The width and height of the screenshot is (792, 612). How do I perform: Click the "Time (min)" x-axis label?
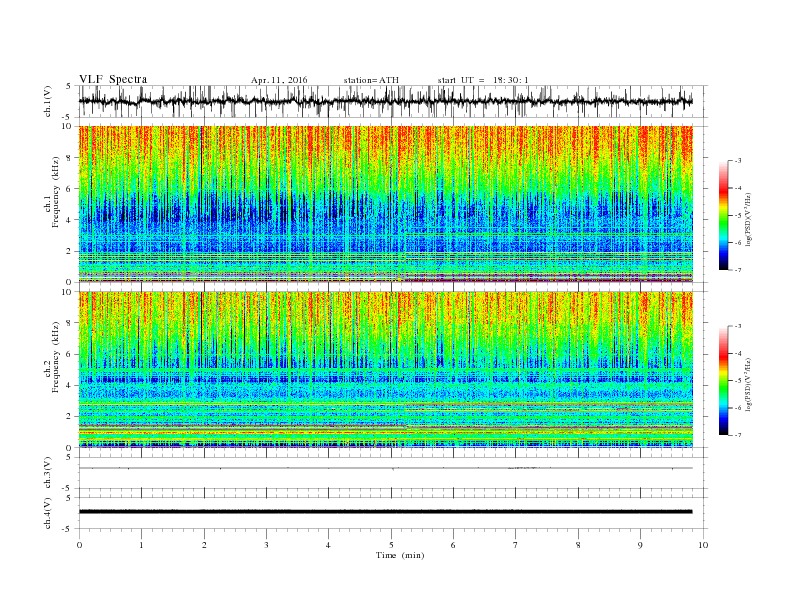coord(400,555)
